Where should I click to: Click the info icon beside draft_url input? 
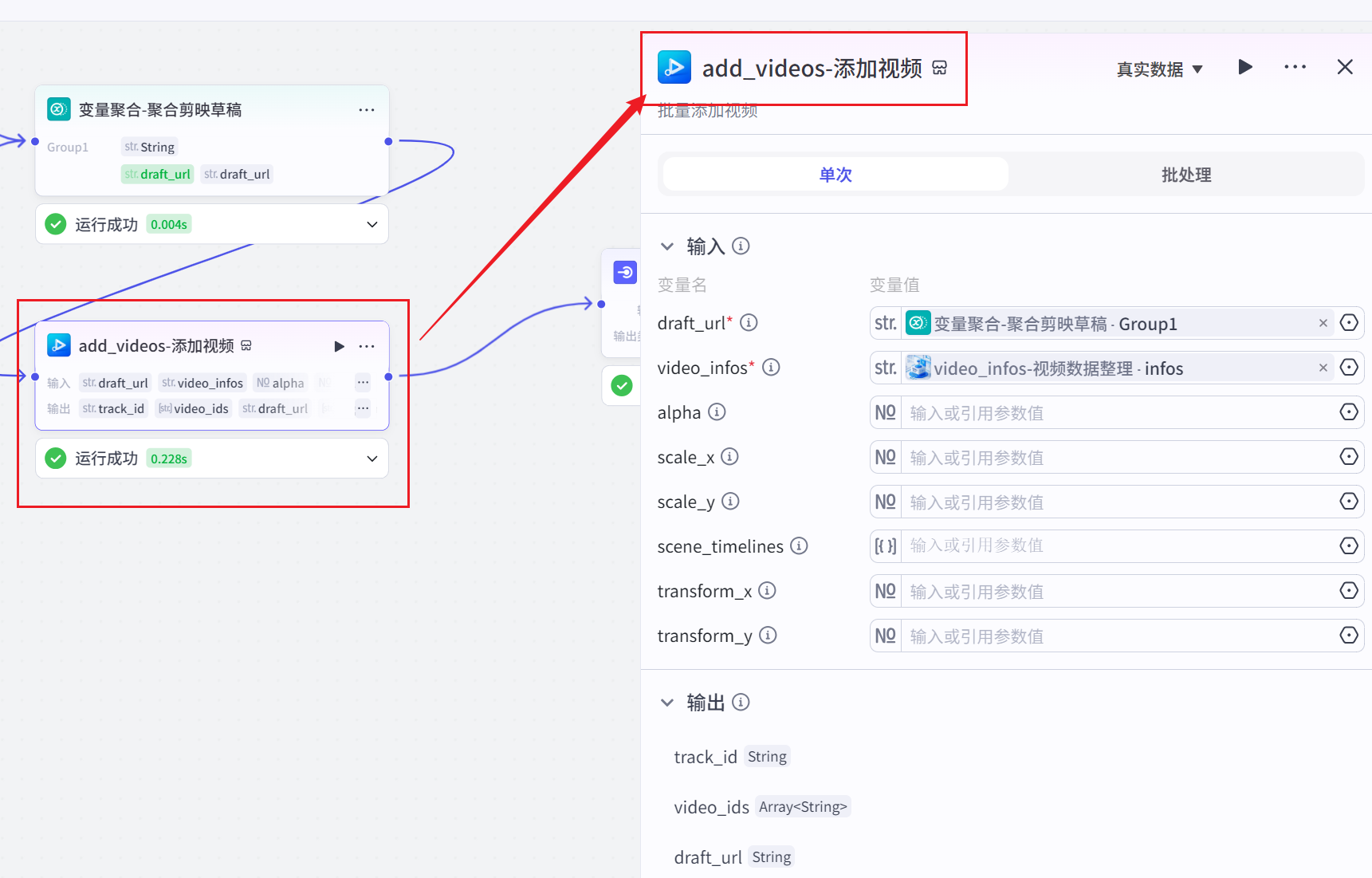[x=748, y=322]
